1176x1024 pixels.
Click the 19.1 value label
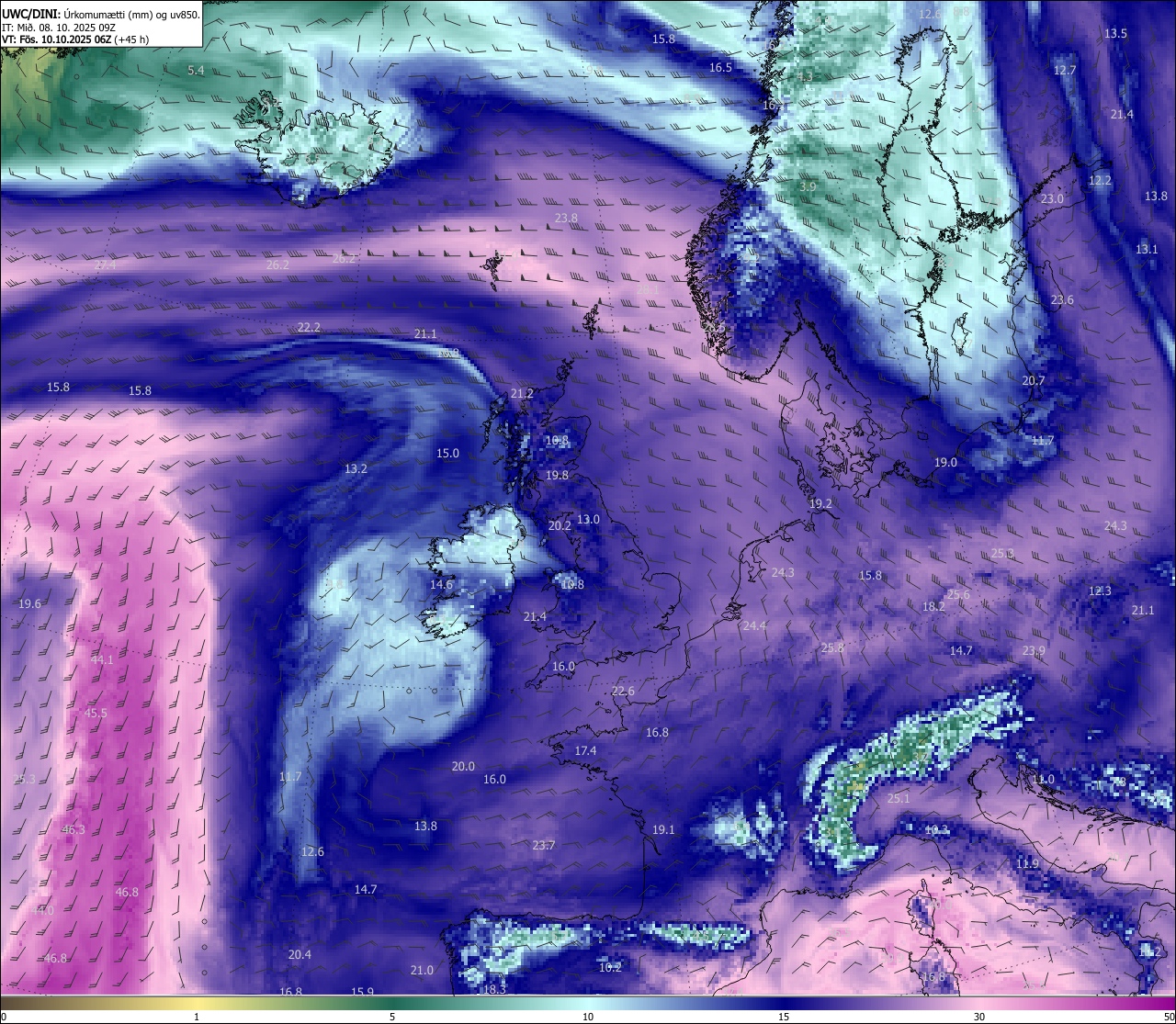coord(663,829)
